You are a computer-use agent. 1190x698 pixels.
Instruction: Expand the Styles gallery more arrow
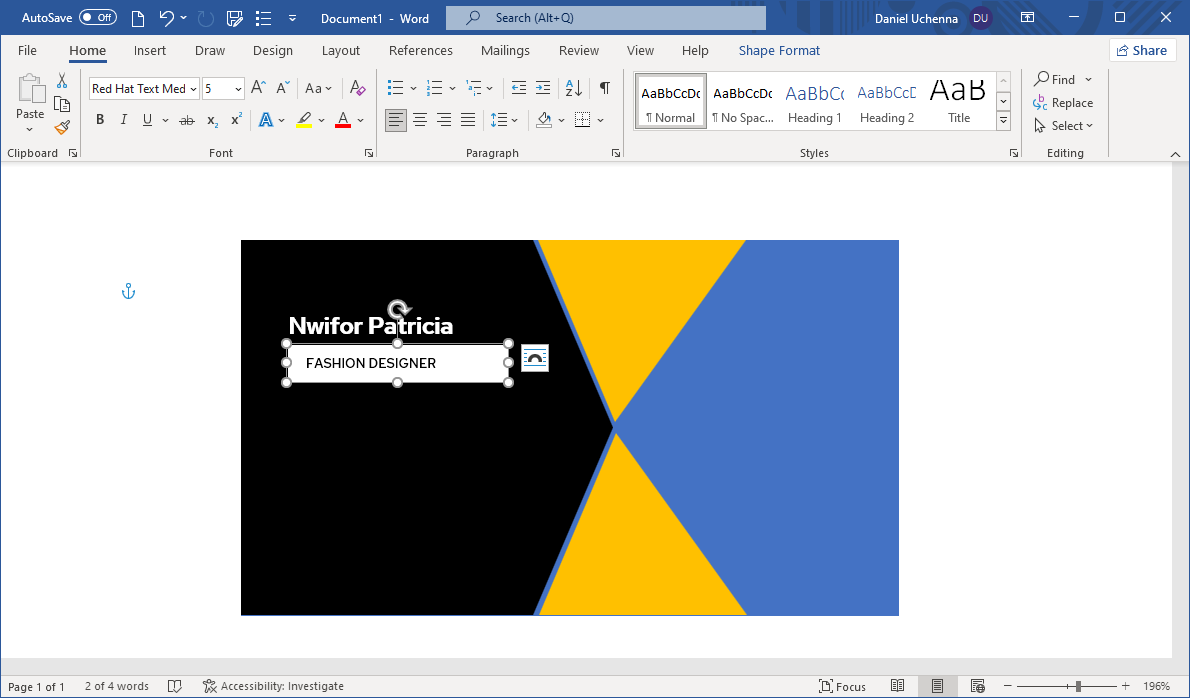click(x=1003, y=122)
